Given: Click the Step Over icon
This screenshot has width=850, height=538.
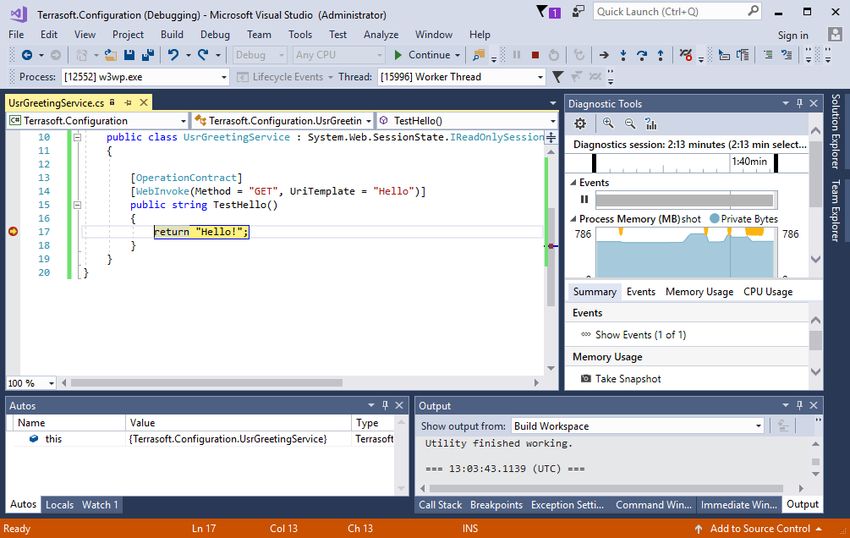Looking at the screenshot, I should coord(642,55).
